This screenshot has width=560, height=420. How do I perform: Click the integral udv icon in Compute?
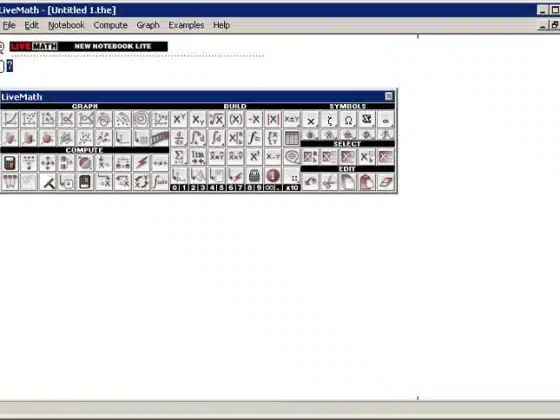[x=160, y=182]
